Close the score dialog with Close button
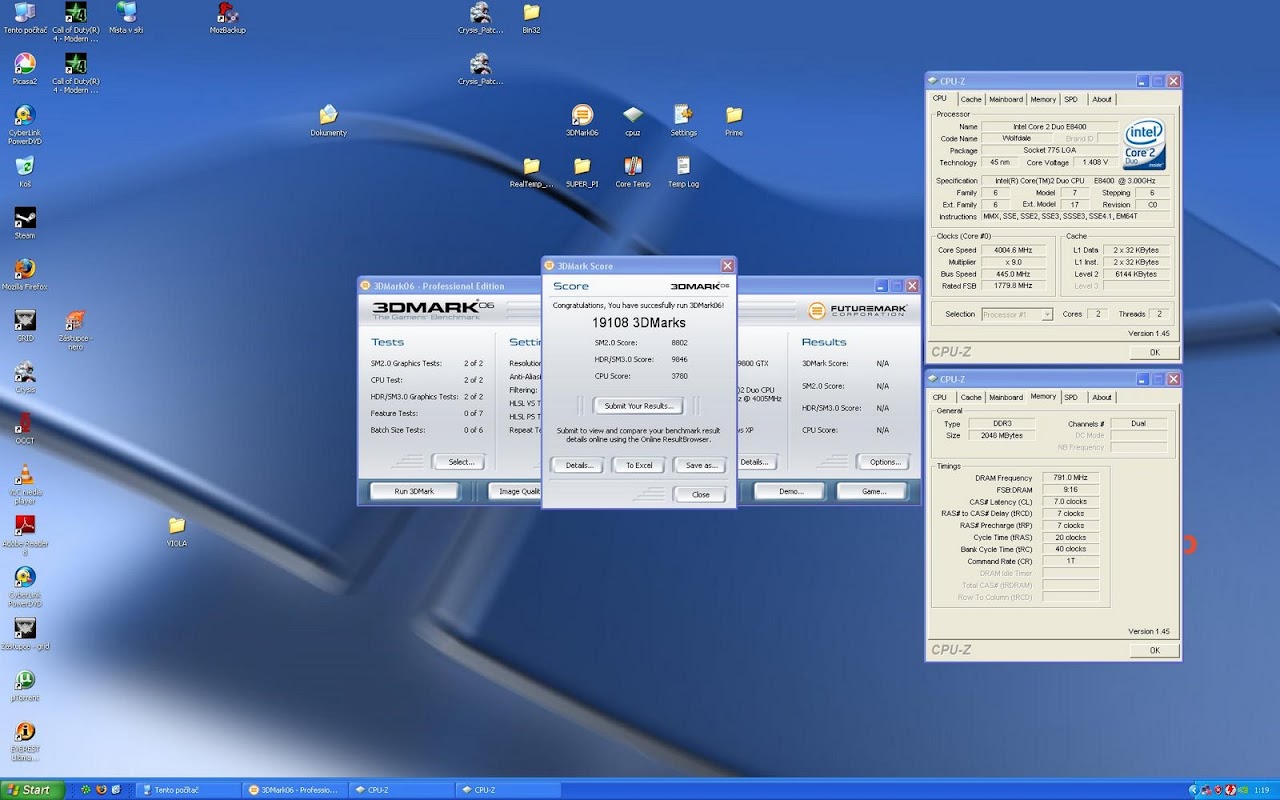Viewport: 1280px width, 800px height. pyautogui.click(x=700, y=494)
